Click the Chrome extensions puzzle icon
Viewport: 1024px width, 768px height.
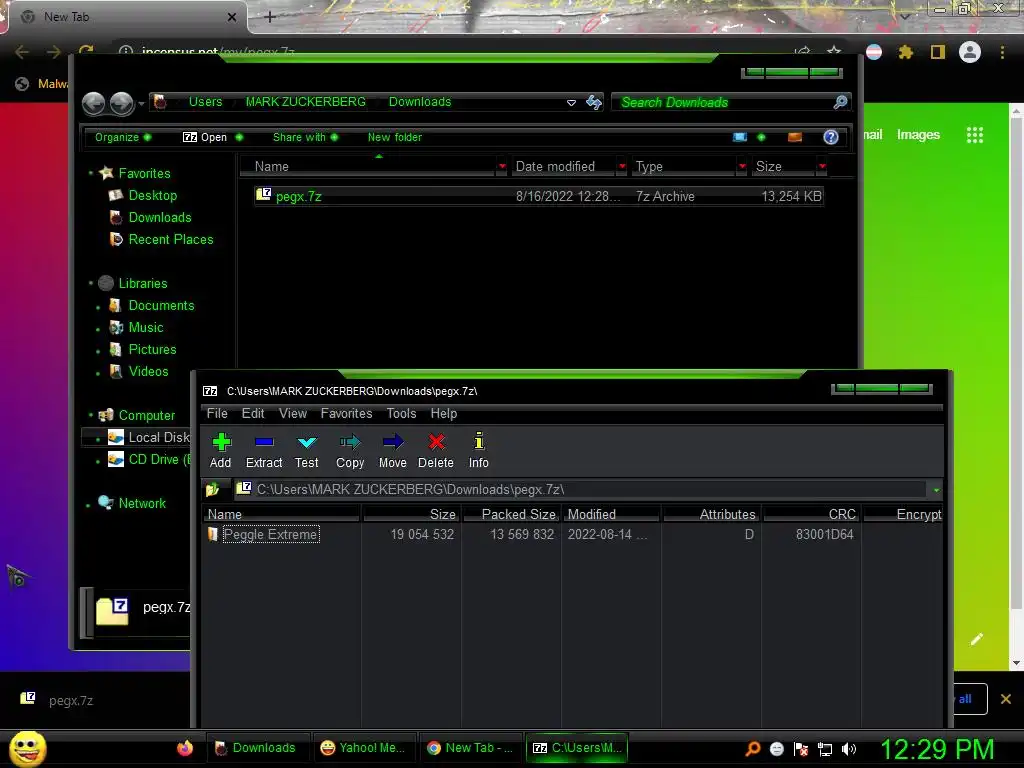906,52
